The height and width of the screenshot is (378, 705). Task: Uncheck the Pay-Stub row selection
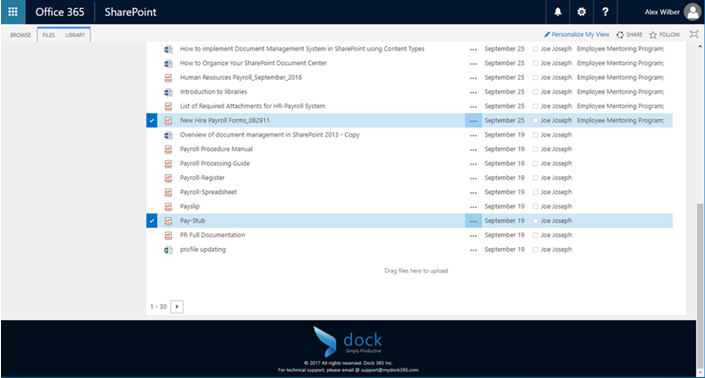tap(152, 221)
